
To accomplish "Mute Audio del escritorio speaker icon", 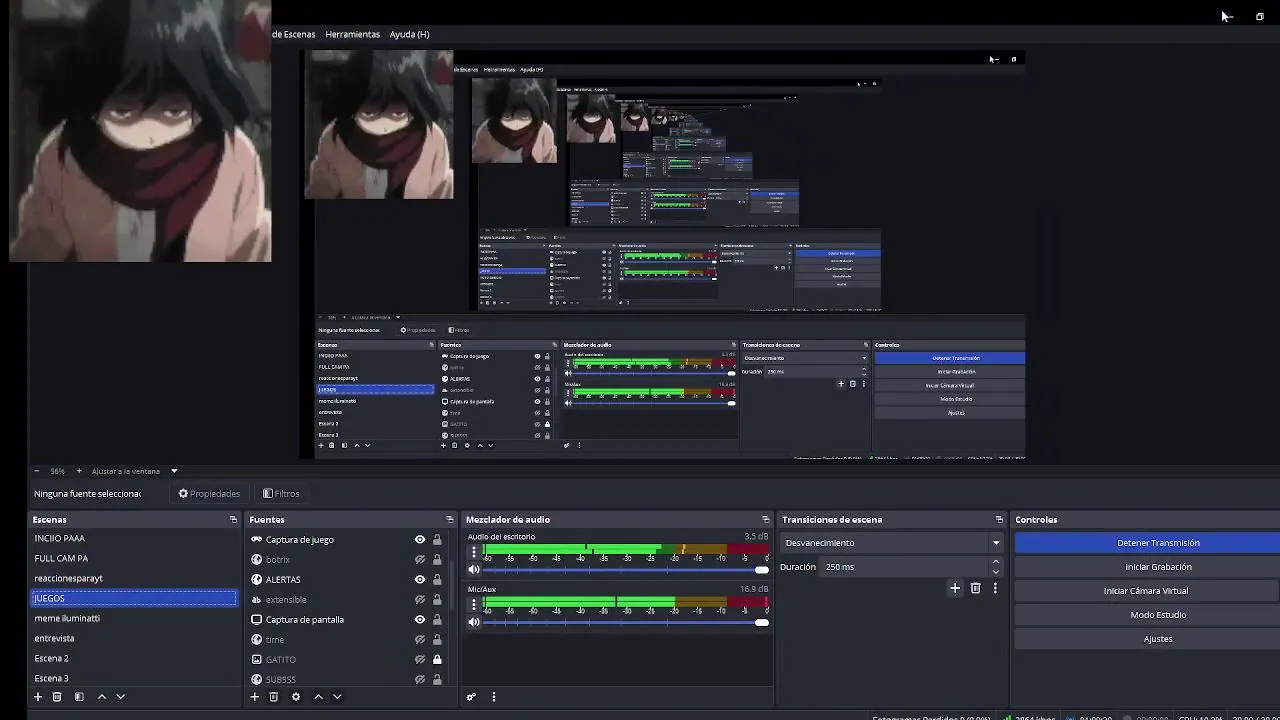I will pyautogui.click(x=474, y=569).
